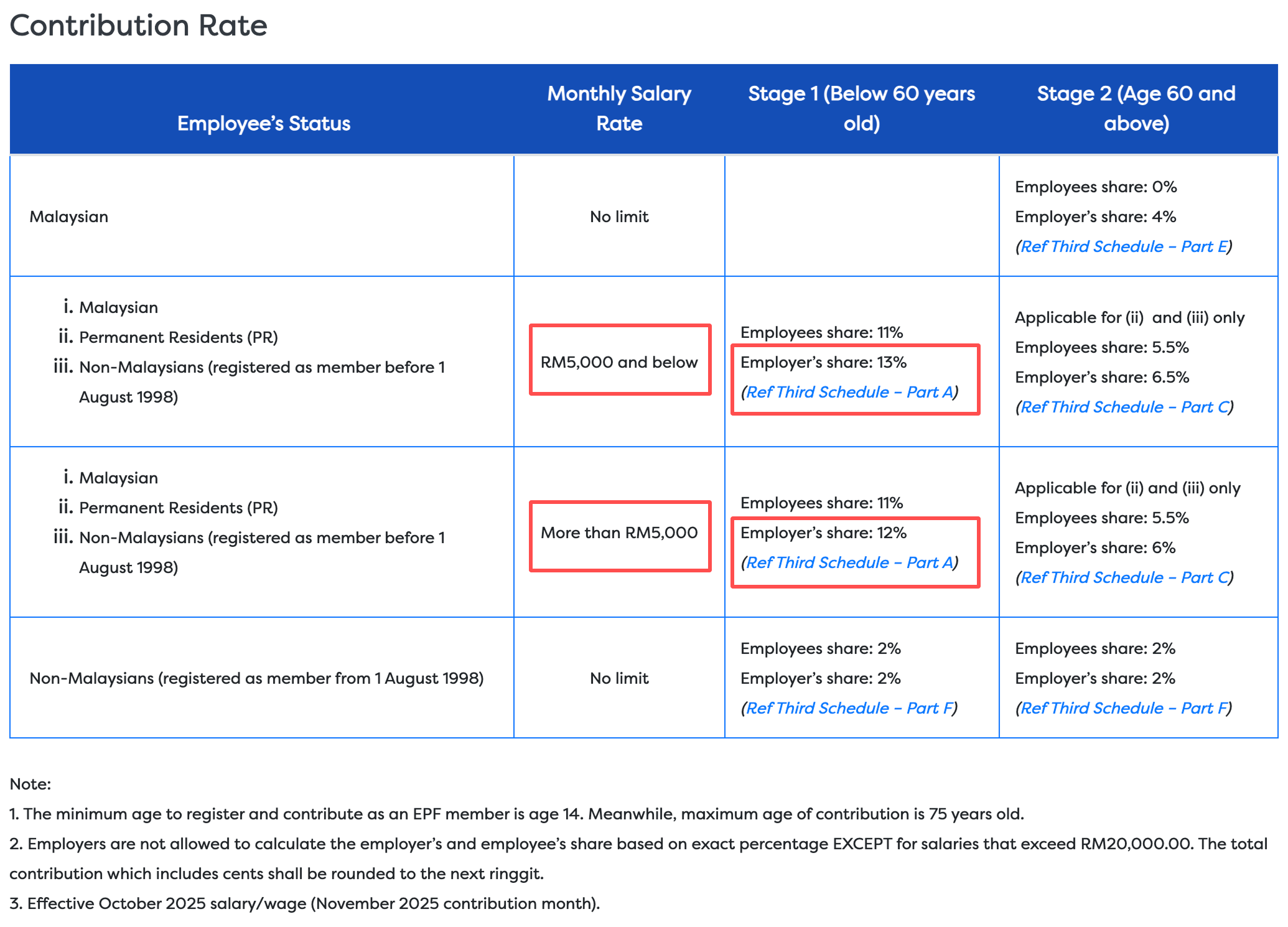Click the Employee's Status column header
The height and width of the screenshot is (927, 1288).
click(x=264, y=123)
